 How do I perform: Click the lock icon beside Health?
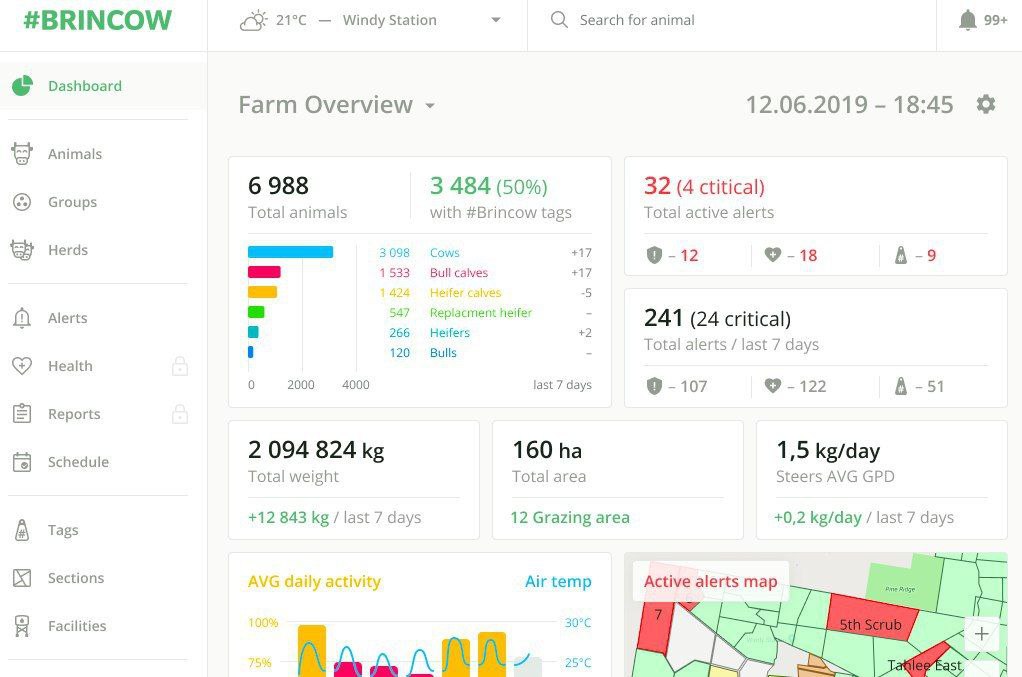click(180, 366)
